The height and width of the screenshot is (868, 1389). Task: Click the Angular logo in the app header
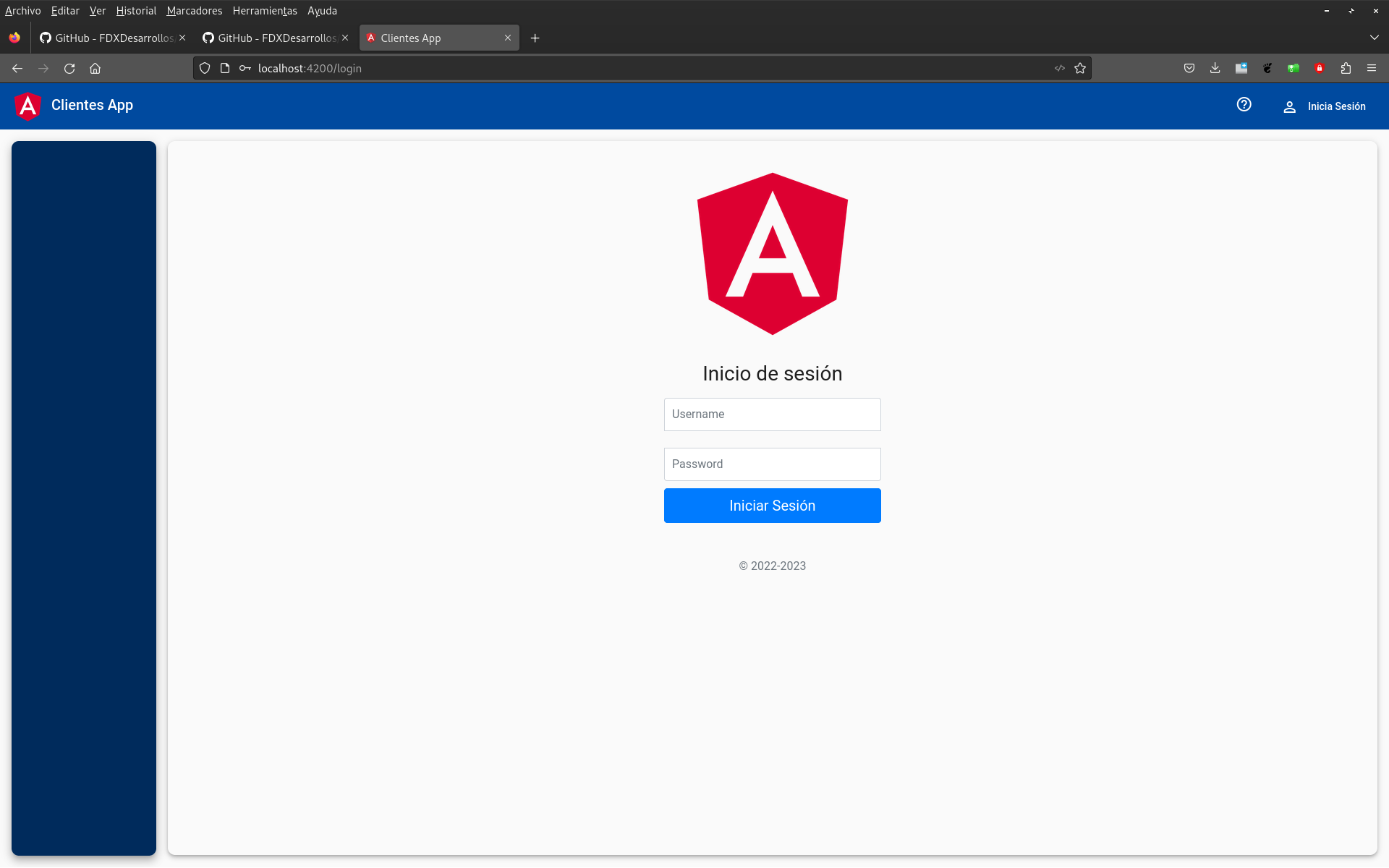[x=28, y=106]
